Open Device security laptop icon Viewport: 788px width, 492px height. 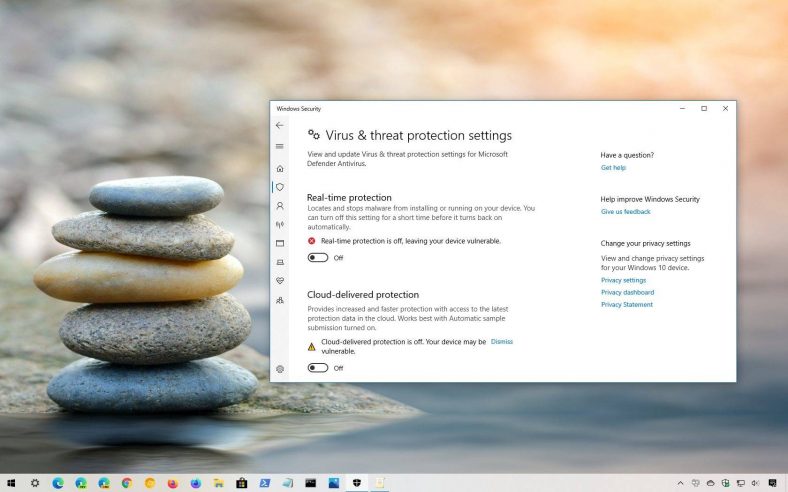(x=280, y=262)
